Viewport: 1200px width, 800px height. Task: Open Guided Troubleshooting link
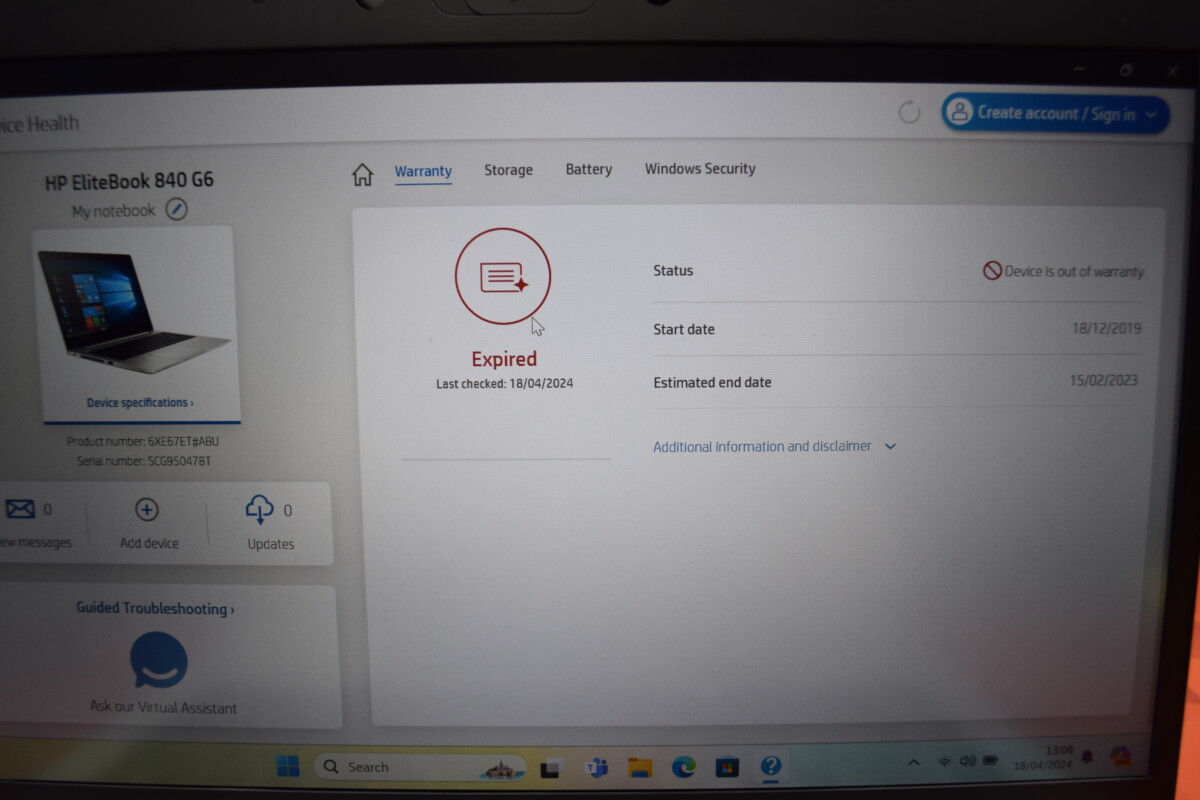pyautogui.click(x=155, y=608)
